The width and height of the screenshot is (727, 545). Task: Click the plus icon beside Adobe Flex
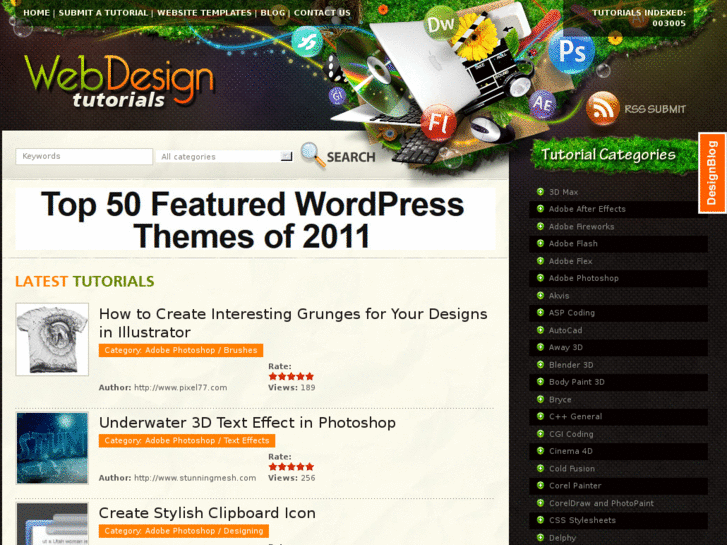540,261
